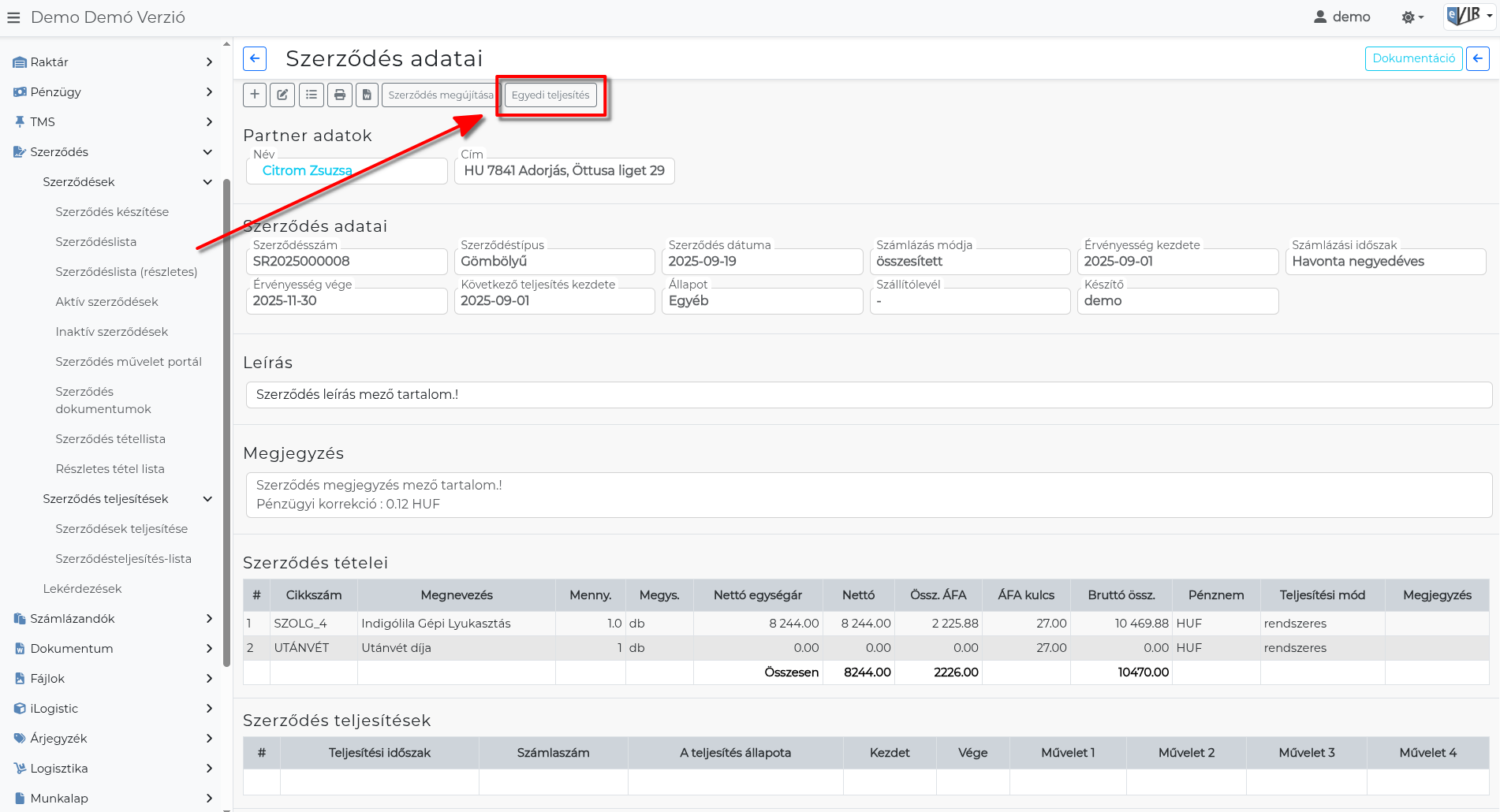Screen dimensions: 1500x812
Task: Open the Citrom Zsuzsa partner link
Action: 307,170
